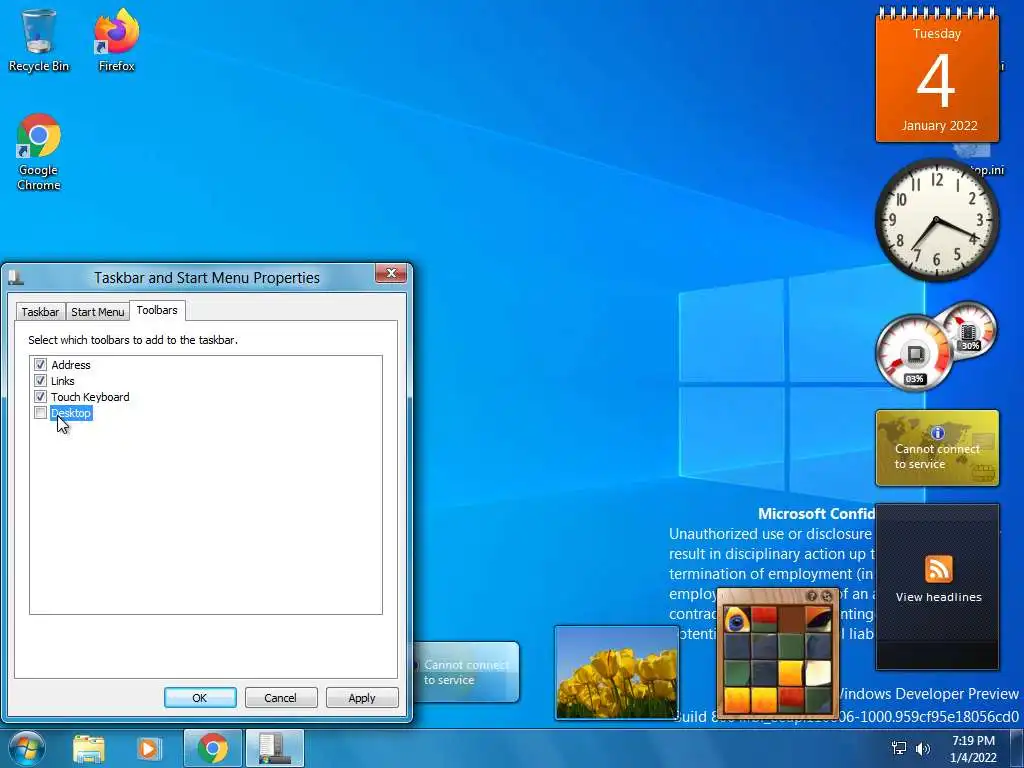Click the Show desktop strip at taskbar end
The image size is (1024, 768).
pyautogui.click(x=1017, y=748)
